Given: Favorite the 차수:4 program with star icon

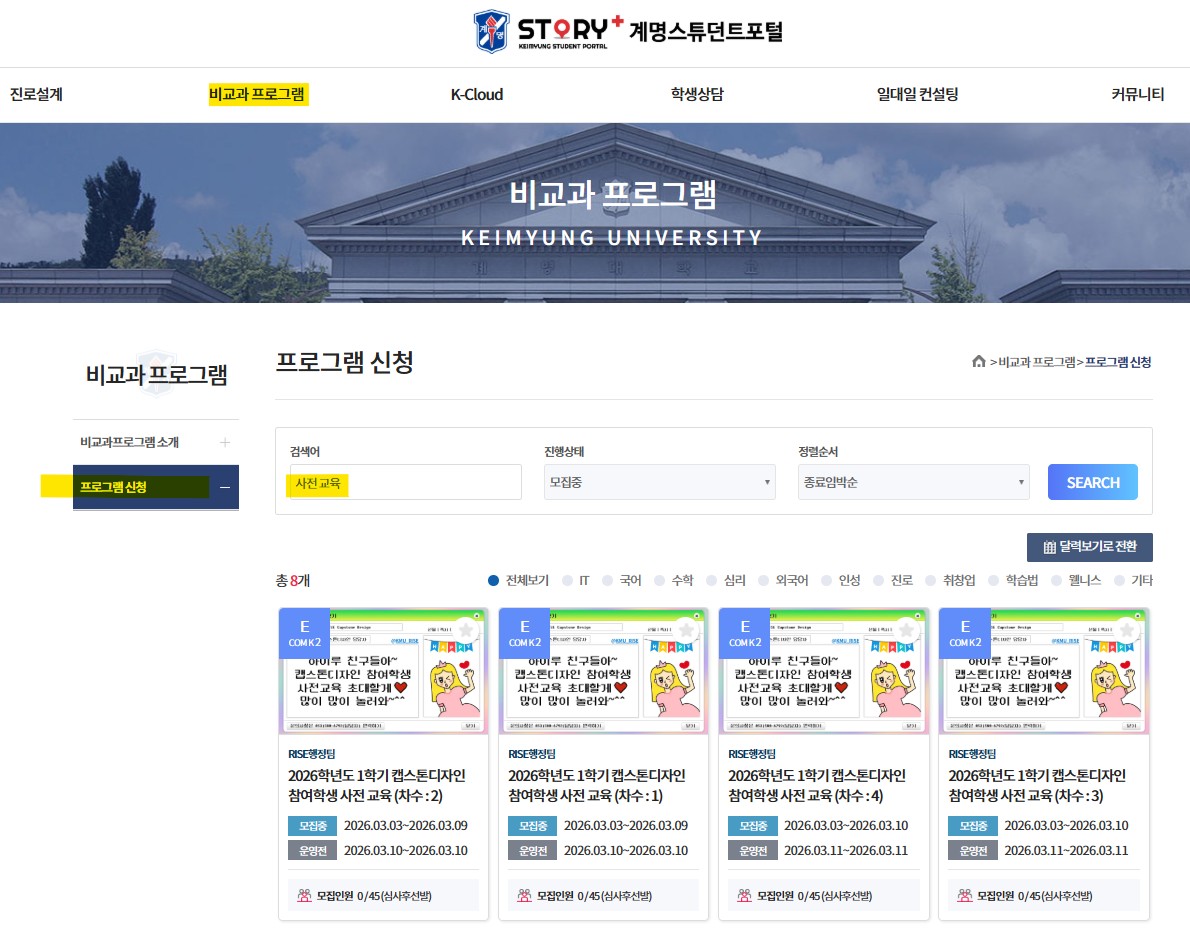Looking at the screenshot, I should [x=906, y=630].
